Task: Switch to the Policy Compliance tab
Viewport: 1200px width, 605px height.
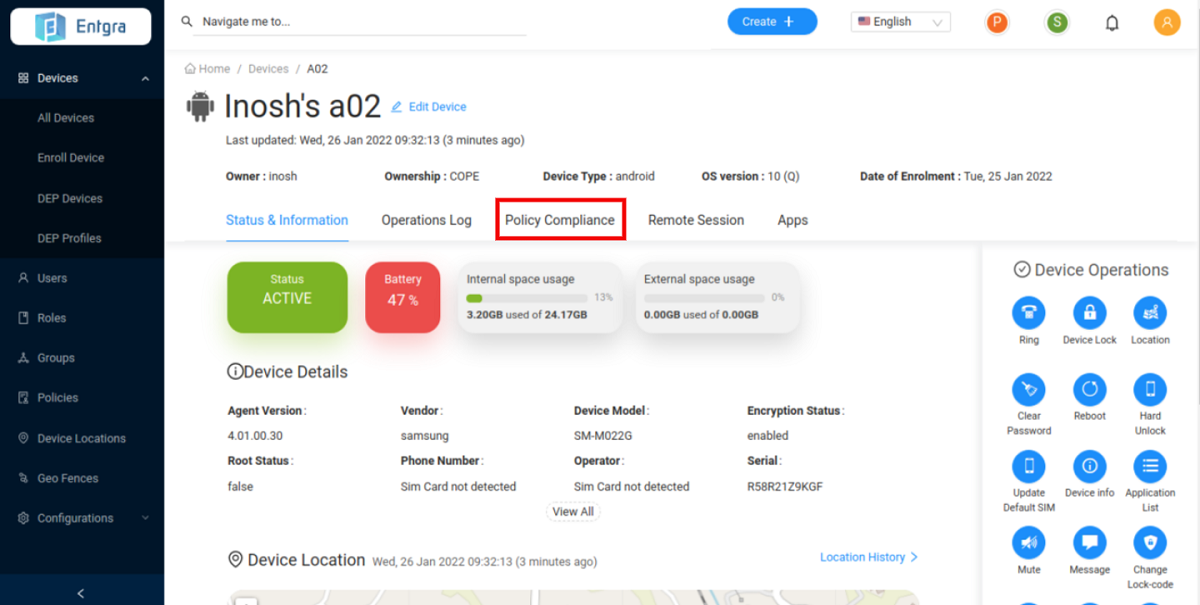Action: pos(560,220)
